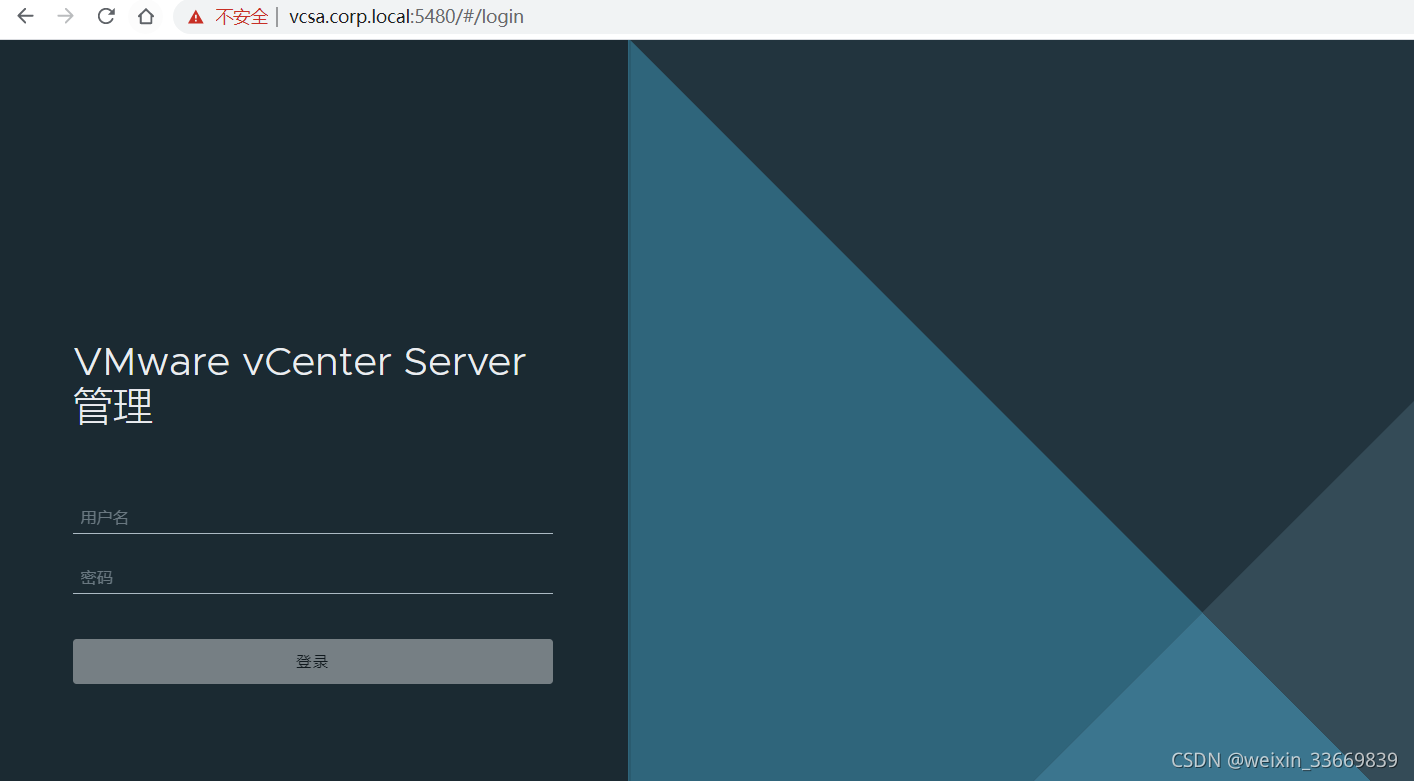Click the VMware vCenter Server heading

[300, 361]
